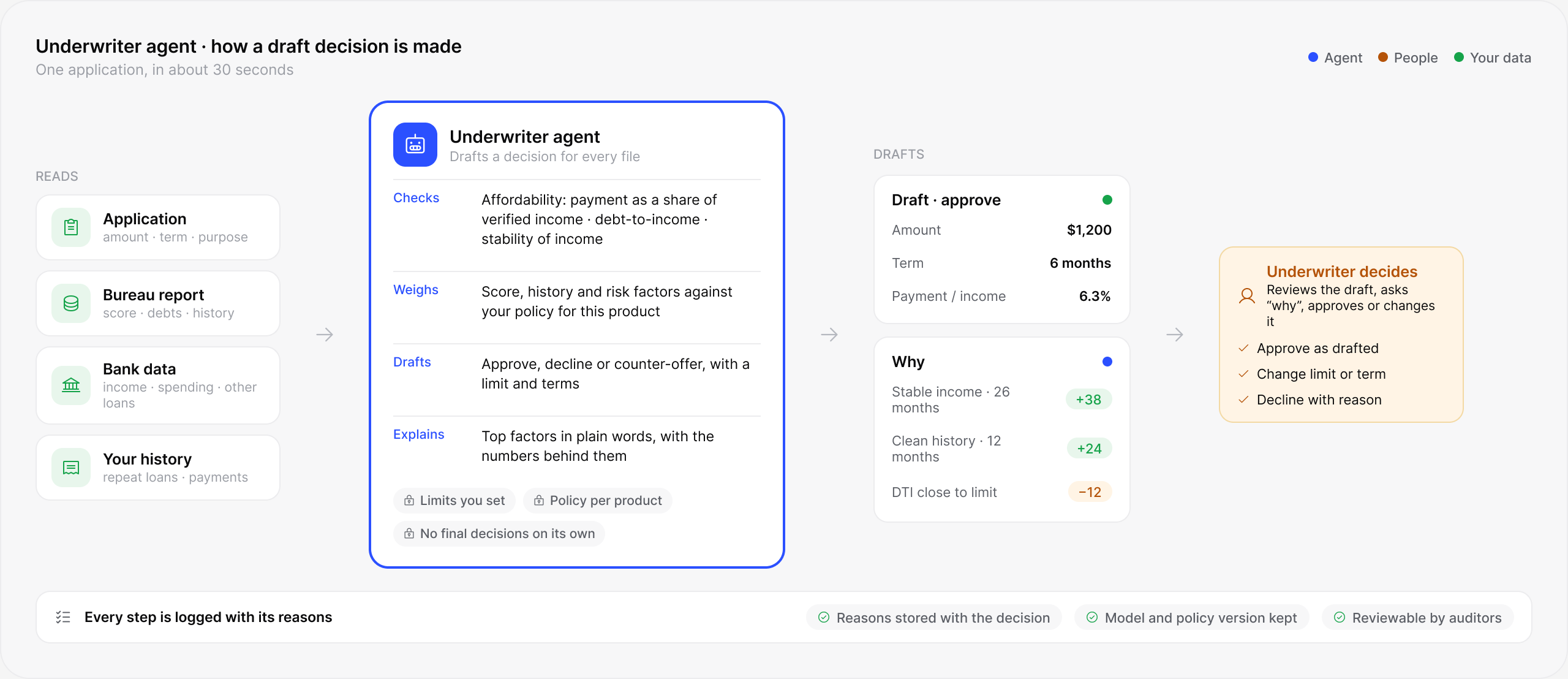Click the blue Underwriter agent robot icon

[x=415, y=145]
